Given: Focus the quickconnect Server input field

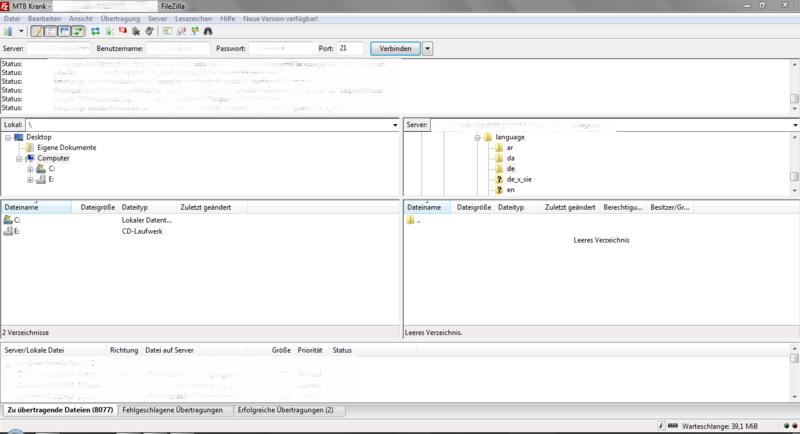Looking at the screenshot, I should [x=59, y=48].
